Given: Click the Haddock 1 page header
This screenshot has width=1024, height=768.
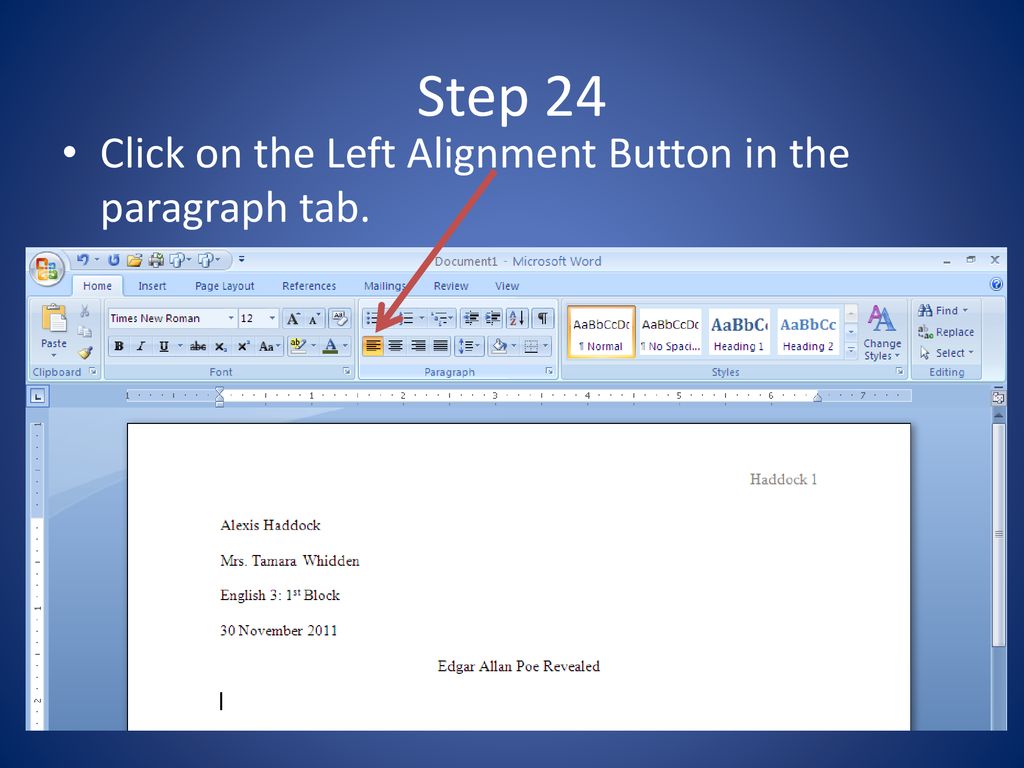Looking at the screenshot, I should (783, 479).
